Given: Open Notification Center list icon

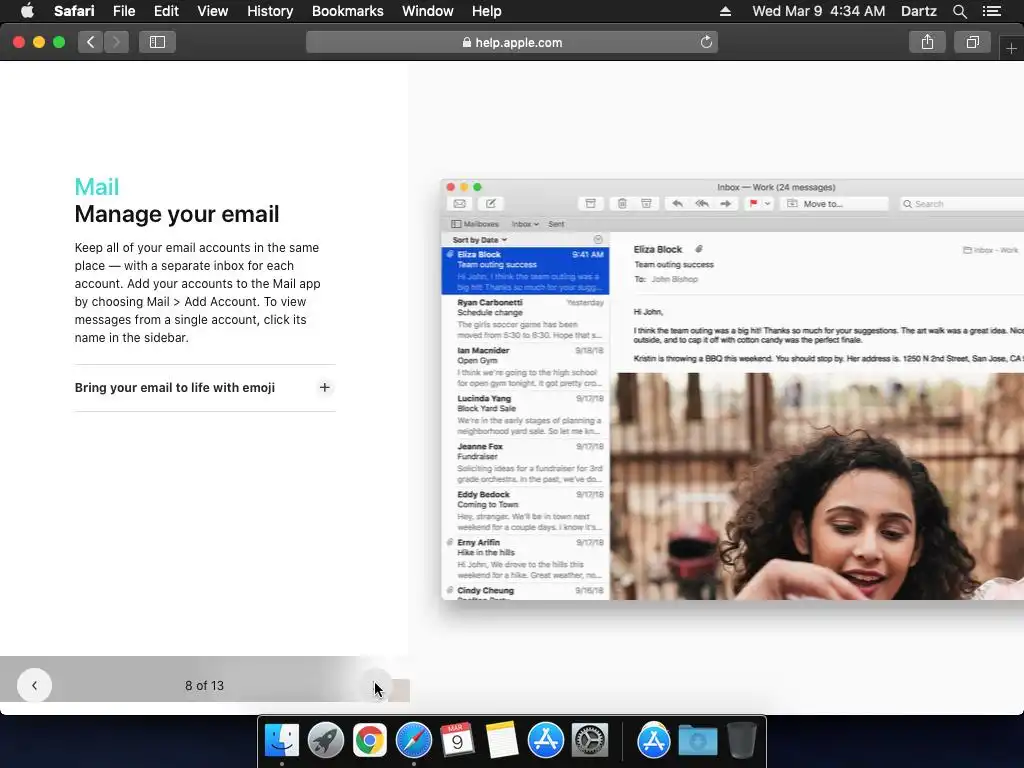Looking at the screenshot, I should 992,11.
